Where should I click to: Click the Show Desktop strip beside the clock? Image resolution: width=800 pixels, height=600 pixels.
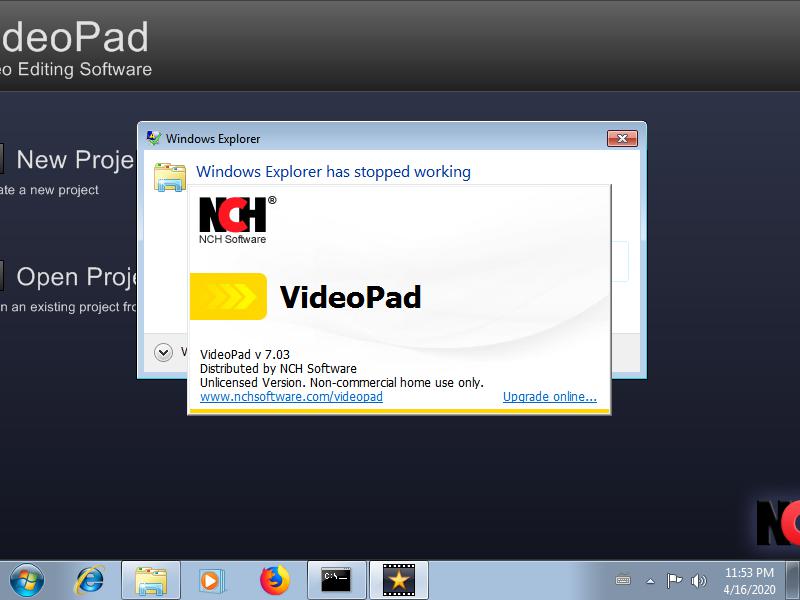[792, 580]
